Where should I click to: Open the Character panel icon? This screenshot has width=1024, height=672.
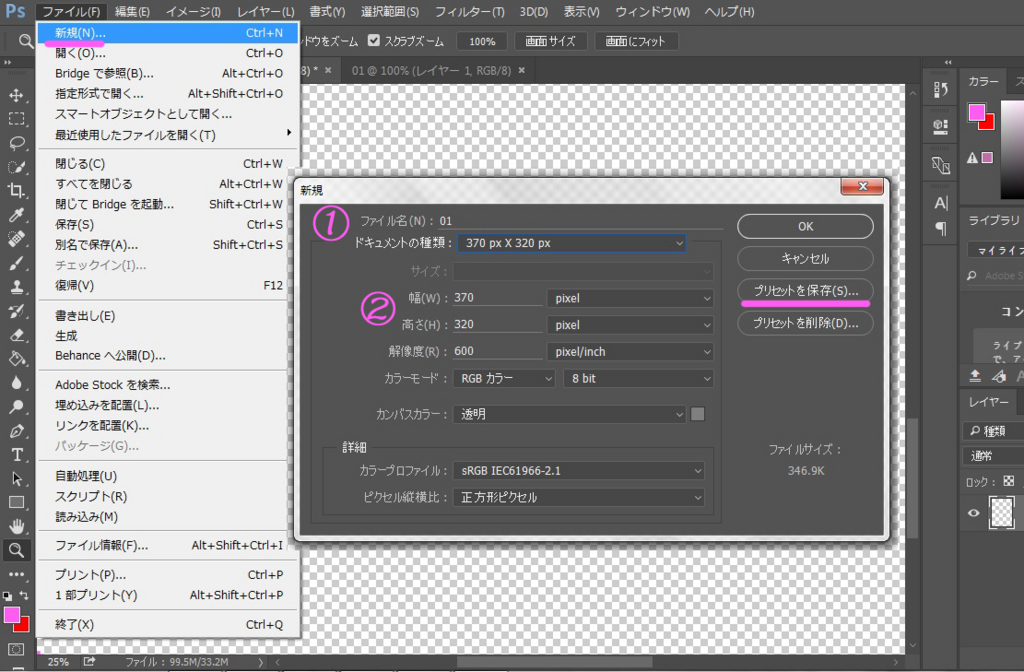click(940, 203)
